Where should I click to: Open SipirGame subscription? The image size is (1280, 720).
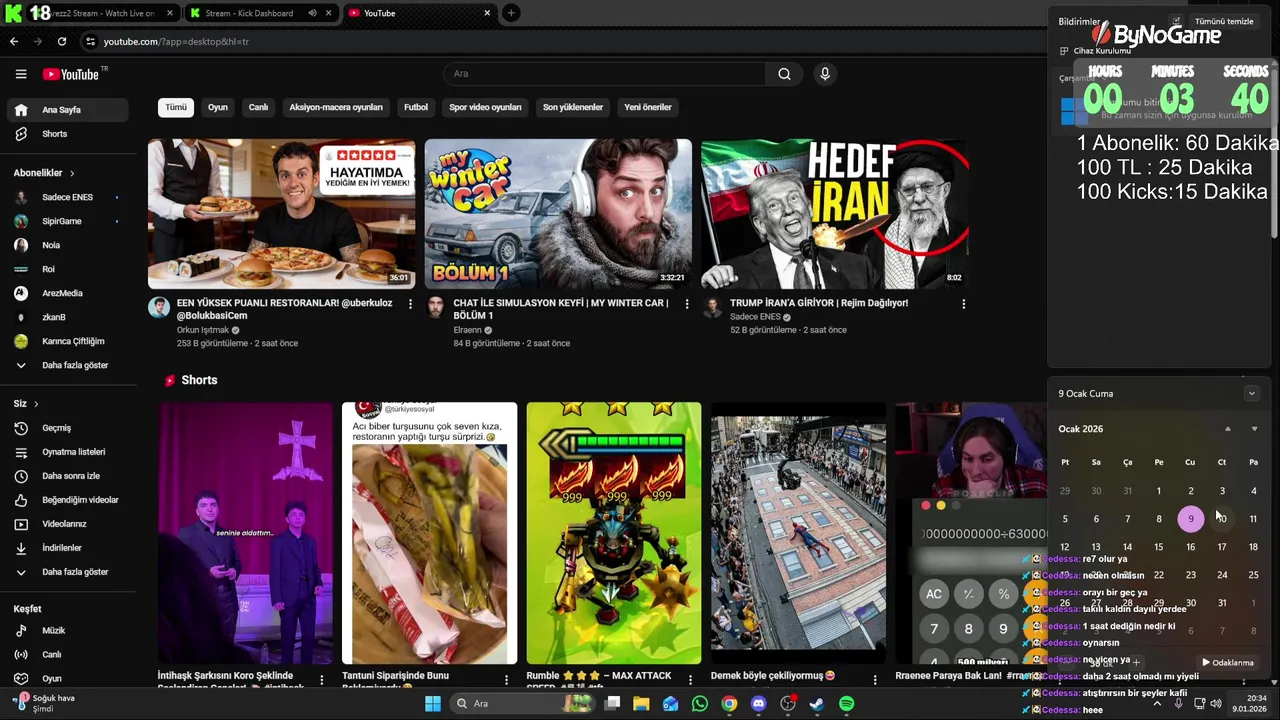coord(68,221)
